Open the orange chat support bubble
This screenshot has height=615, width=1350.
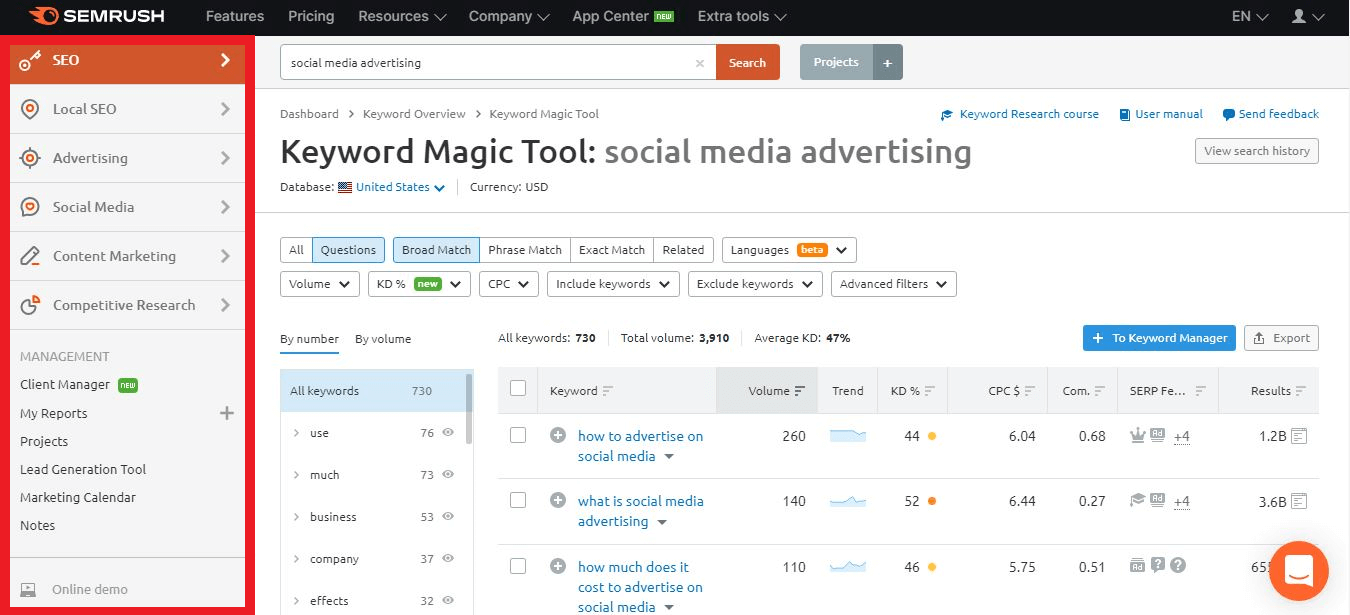pos(1298,571)
